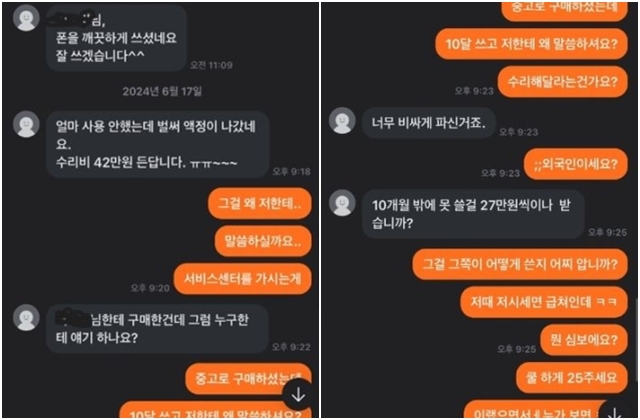This screenshot has width=640, height=420.
Task: Select the '수리비 42만원 든답니다' gray message
Action: pyautogui.click(x=158, y=144)
